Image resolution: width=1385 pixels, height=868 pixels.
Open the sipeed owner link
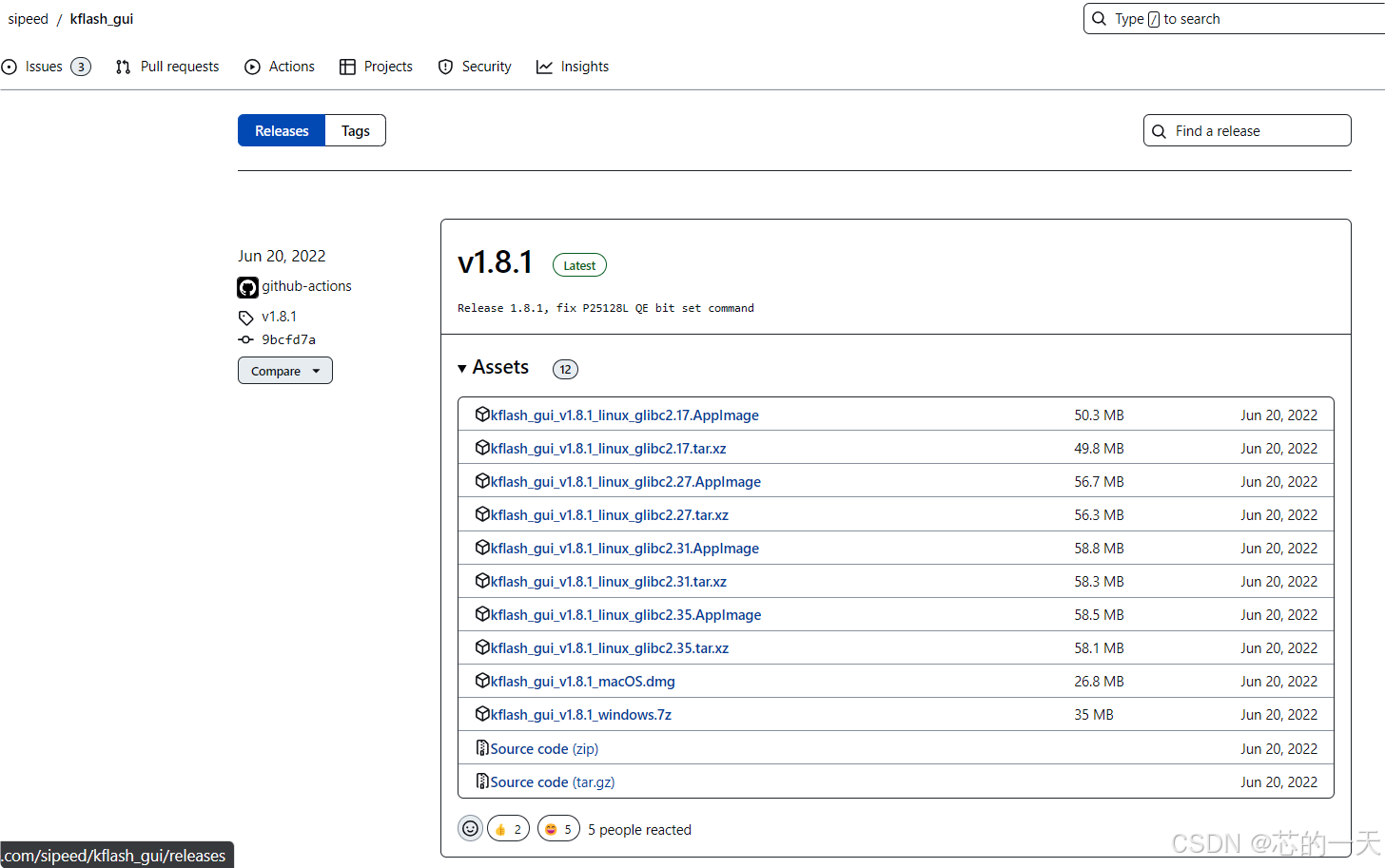(28, 19)
